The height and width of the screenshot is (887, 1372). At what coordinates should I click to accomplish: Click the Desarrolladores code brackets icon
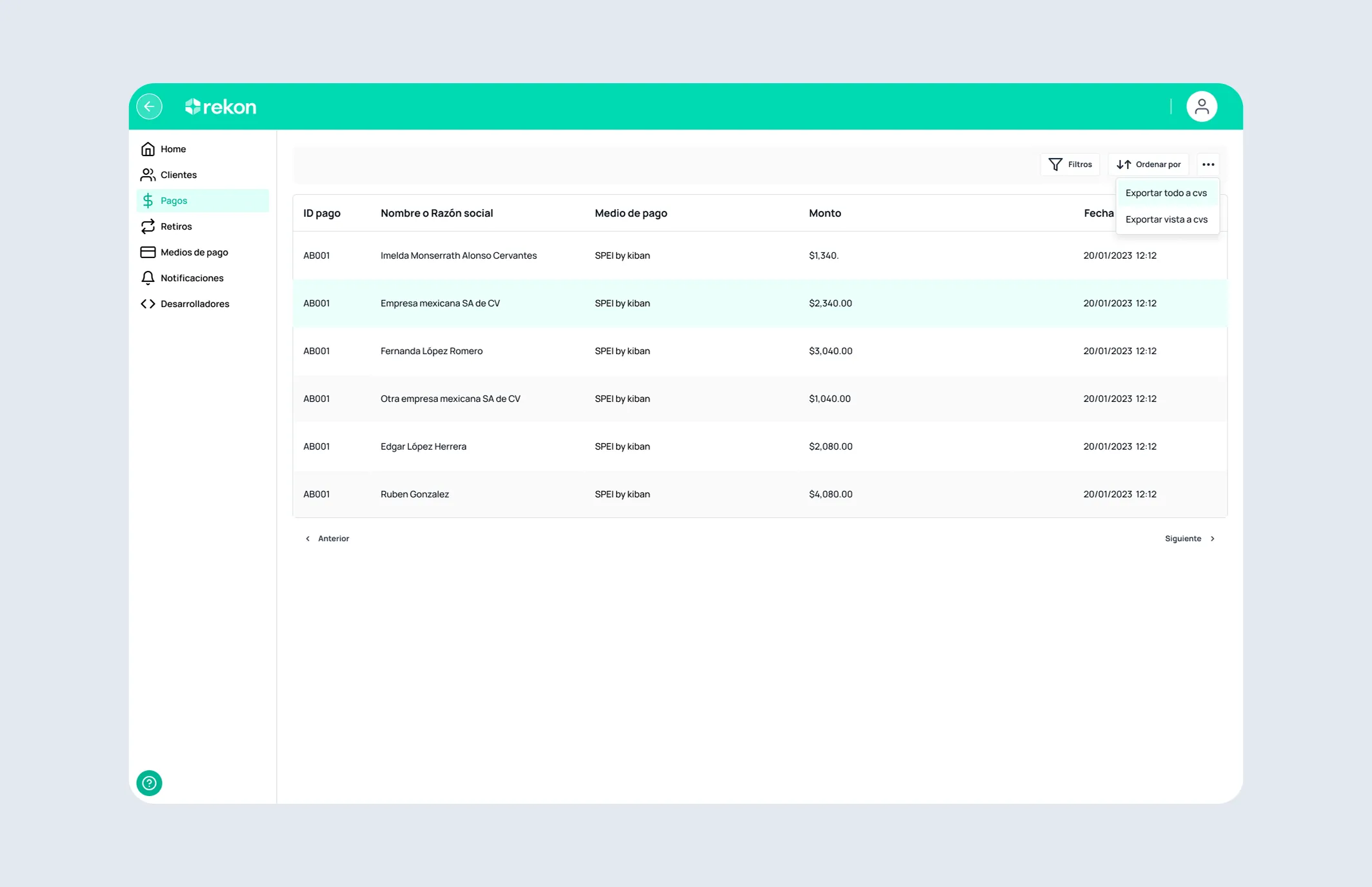[x=148, y=304]
